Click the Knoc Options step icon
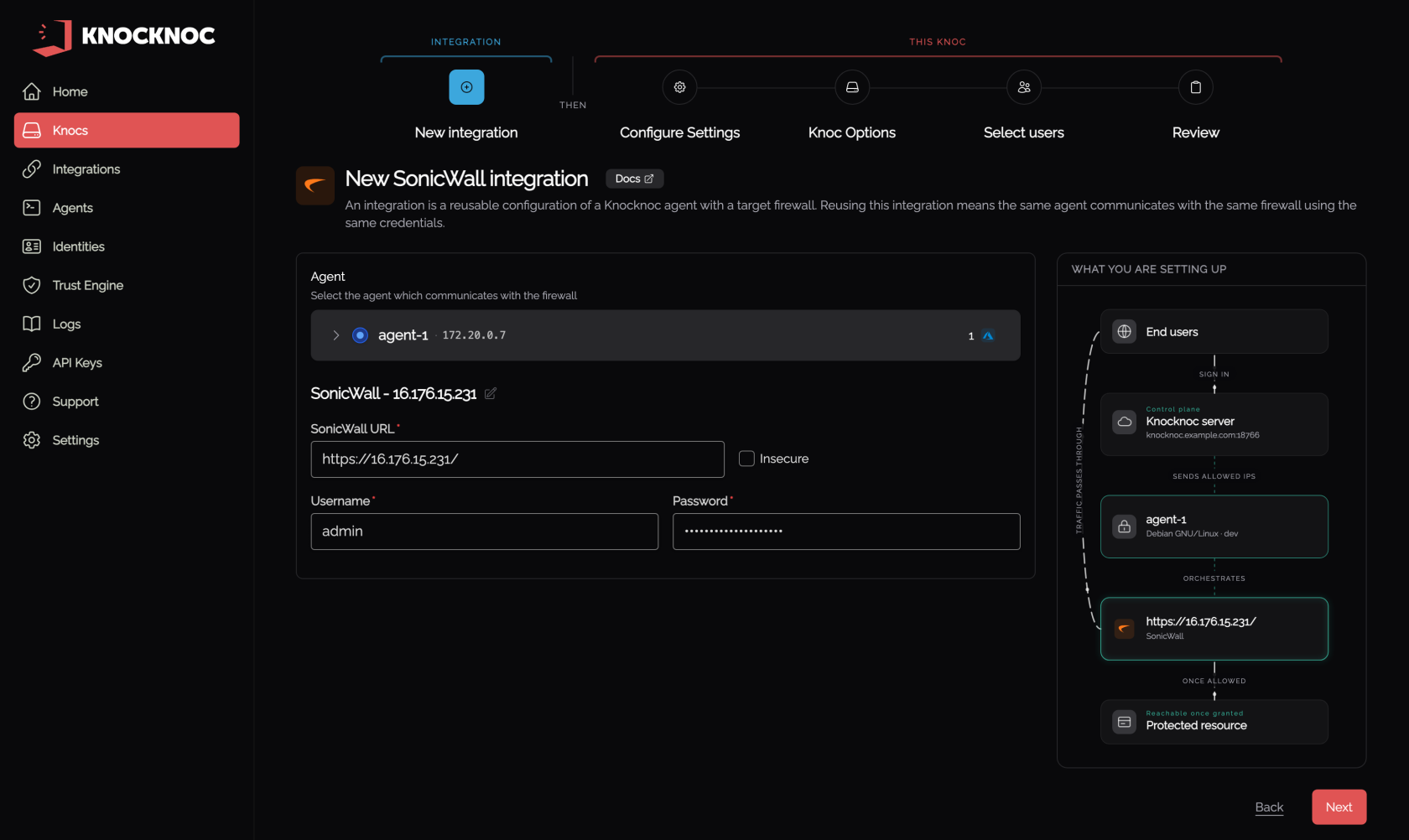Image resolution: width=1409 pixels, height=840 pixels. 852,87
